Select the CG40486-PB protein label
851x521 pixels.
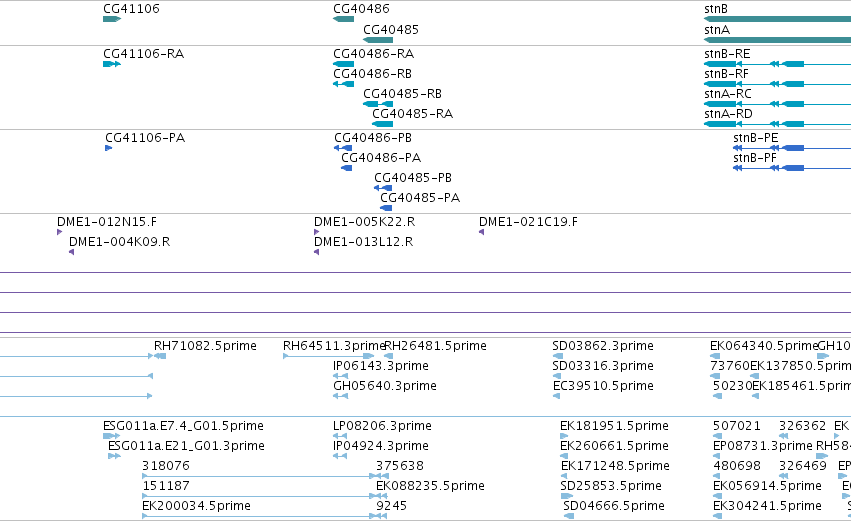click(373, 138)
